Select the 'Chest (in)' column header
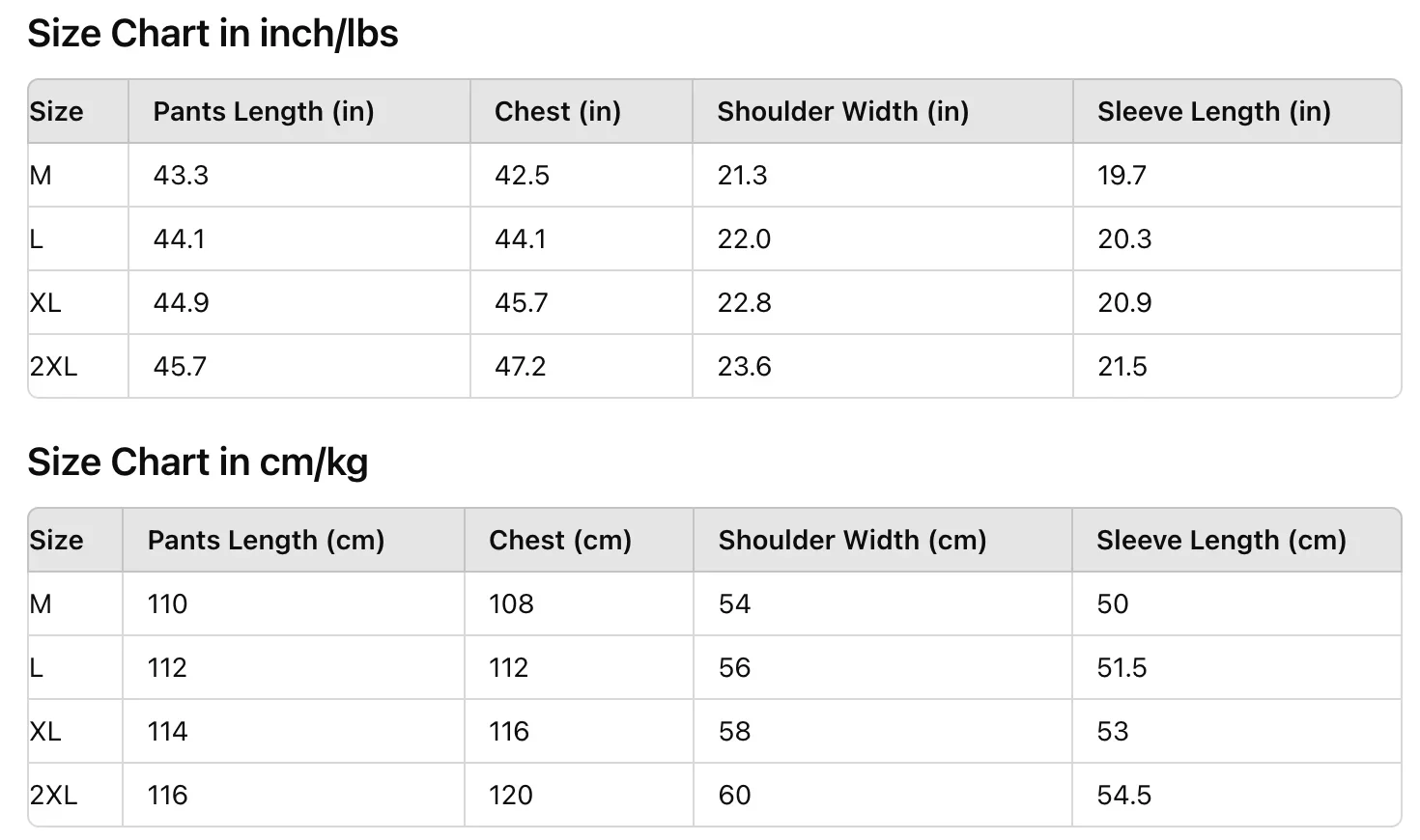The height and width of the screenshot is (840, 1420). click(x=582, y=111)
